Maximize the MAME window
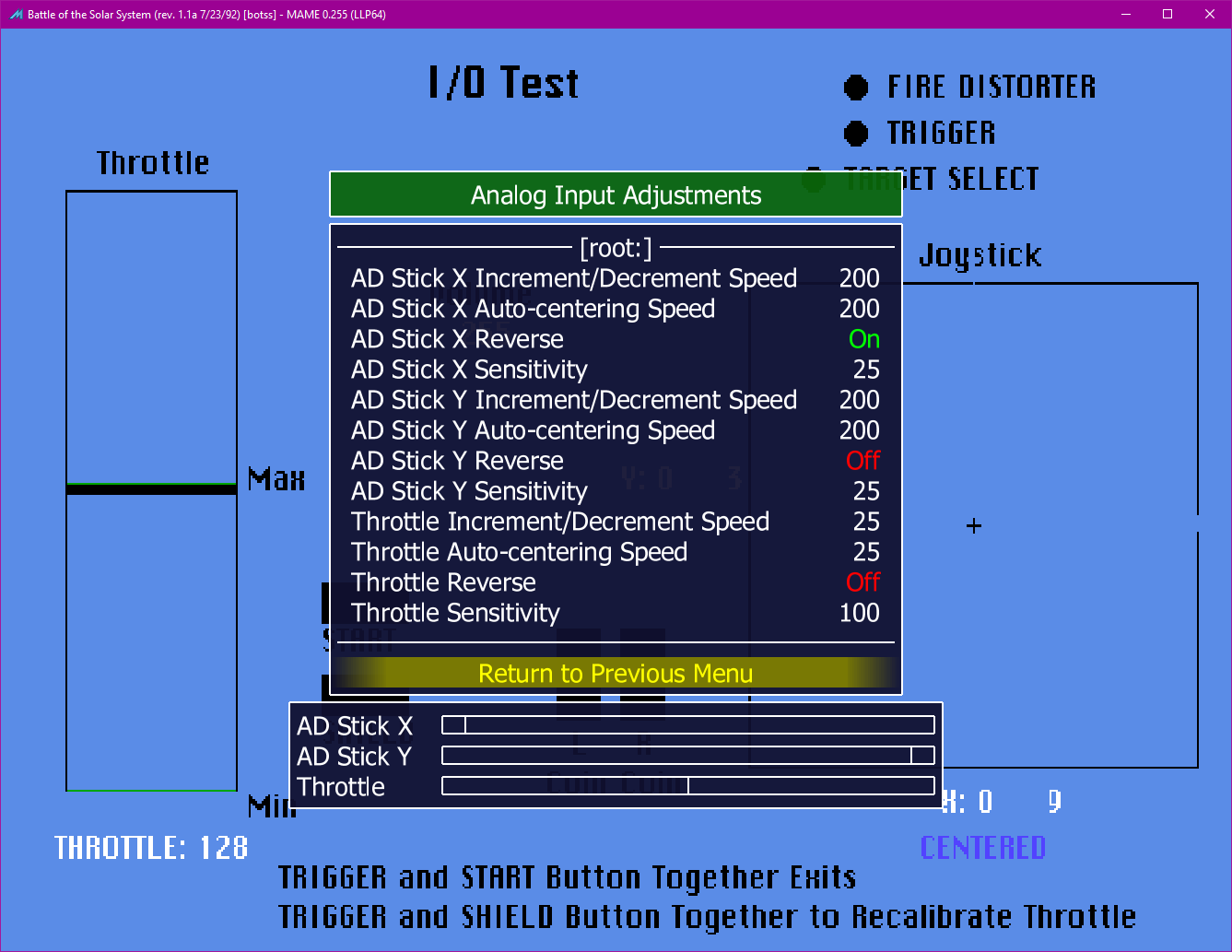This screenshot has height=952, width=1232. pos(1167,14)
